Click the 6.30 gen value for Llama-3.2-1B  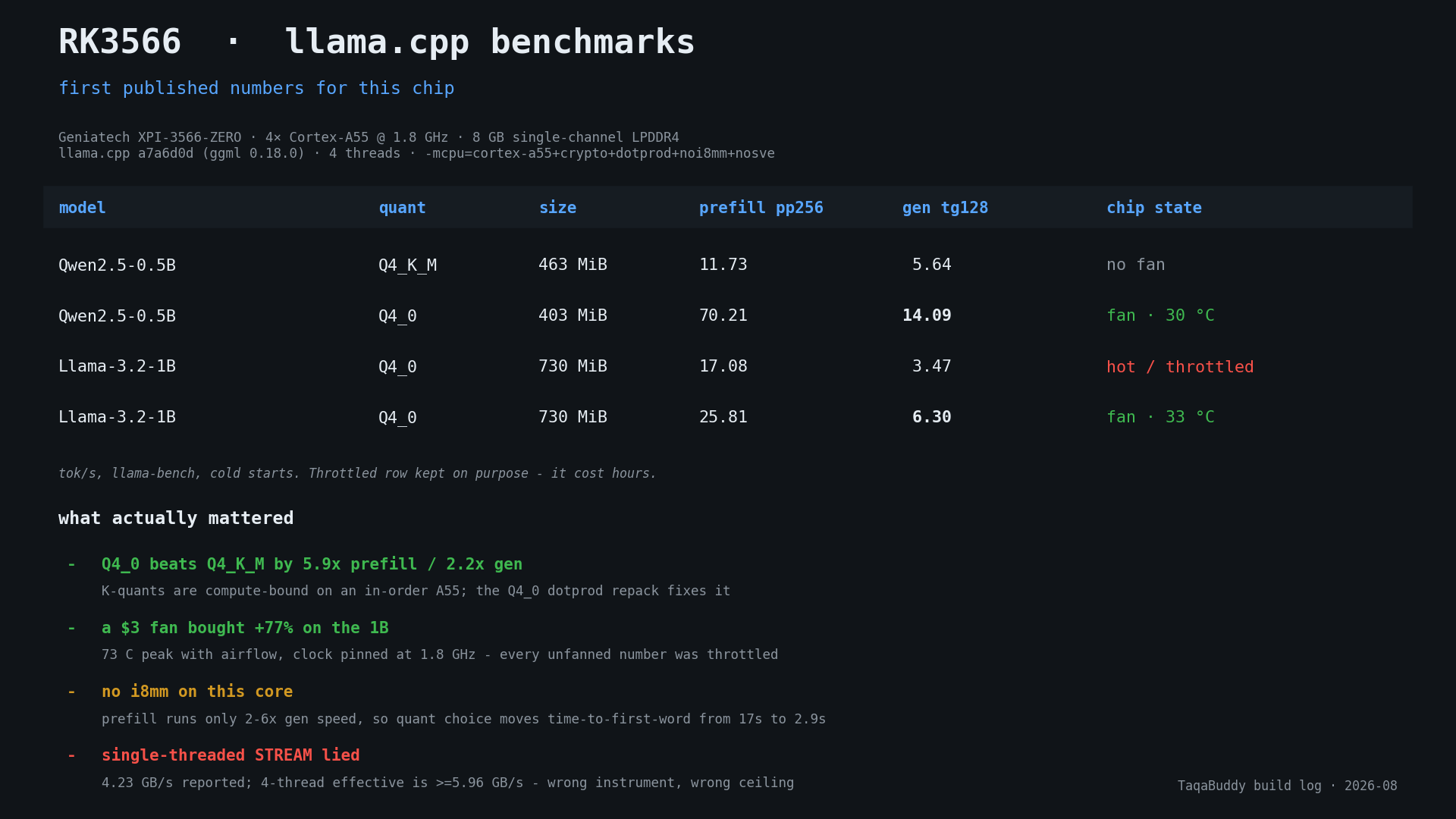931,417
